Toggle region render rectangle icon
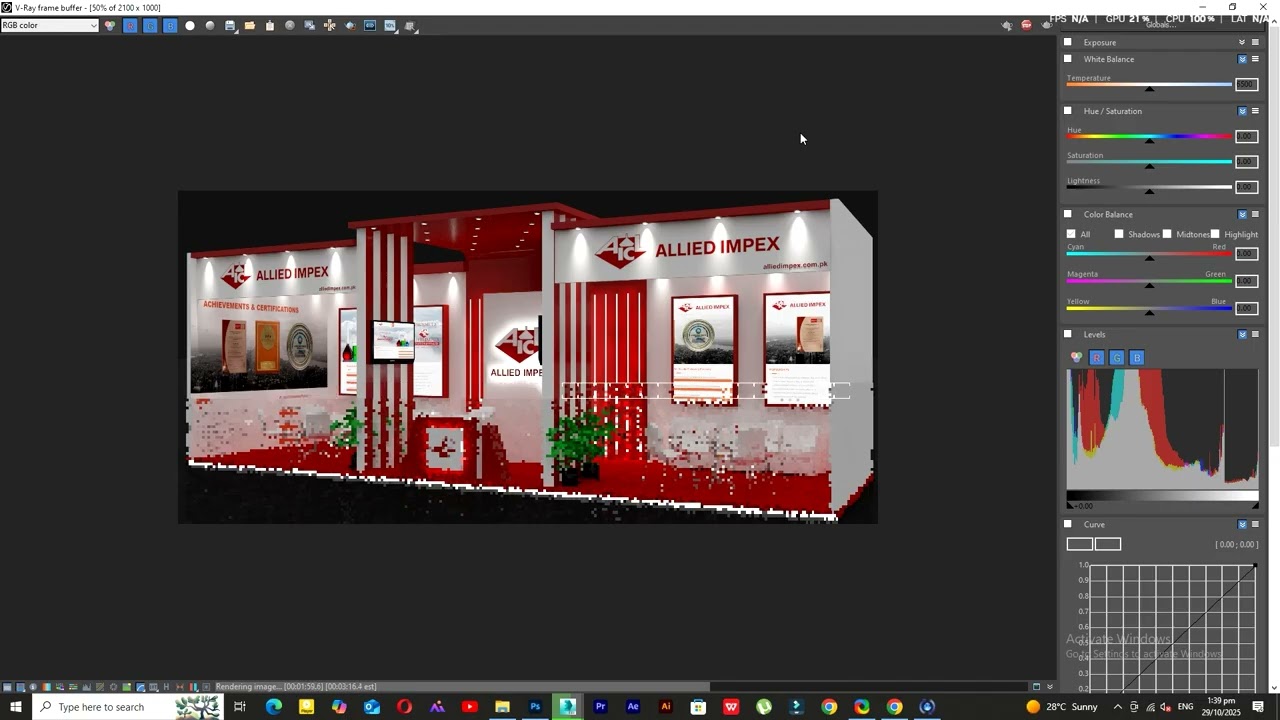Image resolution: width=1280 pixels, height=720 pixels. coord(370,25)
